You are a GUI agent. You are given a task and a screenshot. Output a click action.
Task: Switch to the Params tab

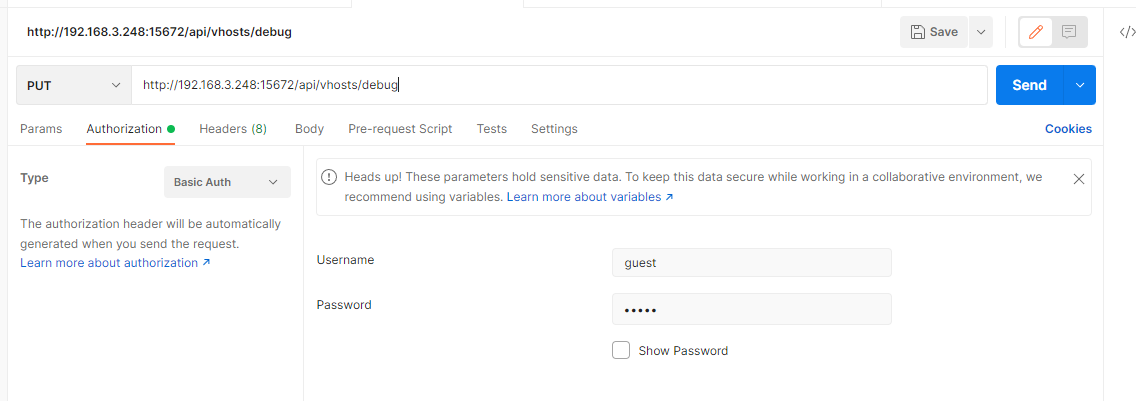(x=41, y=129)
